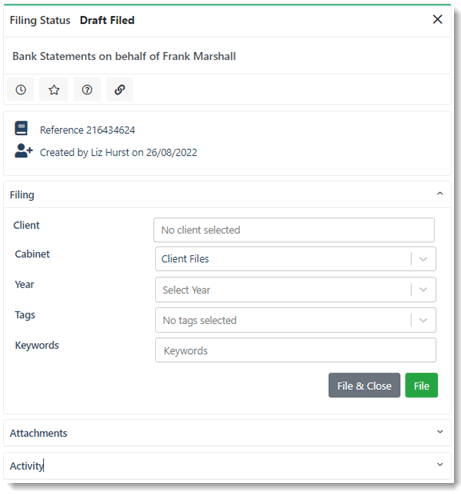Click the Client field with No client selected

click(x=294, y=230)
